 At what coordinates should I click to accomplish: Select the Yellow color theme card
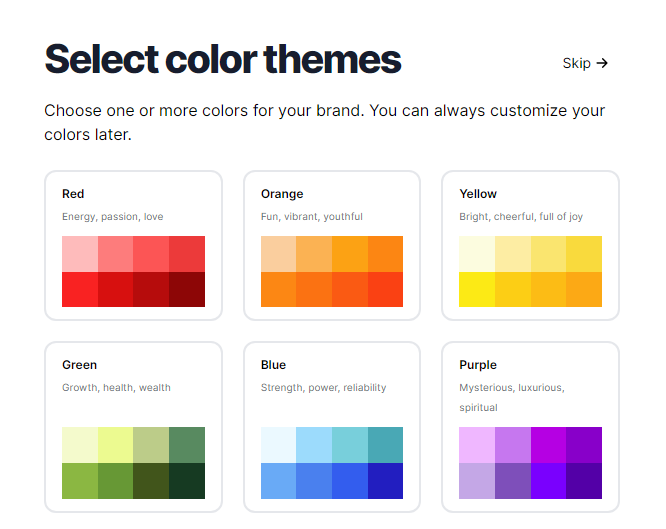pyautogui.click(x=530, y=245)
